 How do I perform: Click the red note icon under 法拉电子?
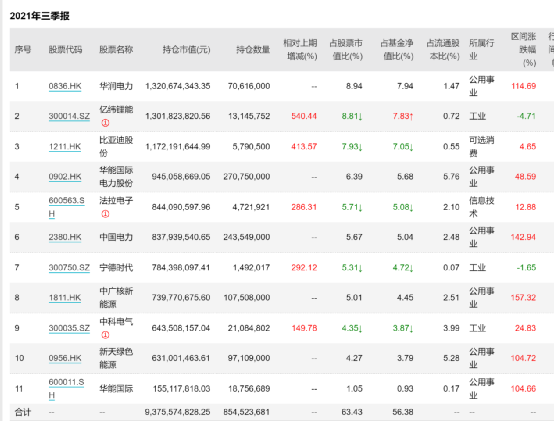105,214
